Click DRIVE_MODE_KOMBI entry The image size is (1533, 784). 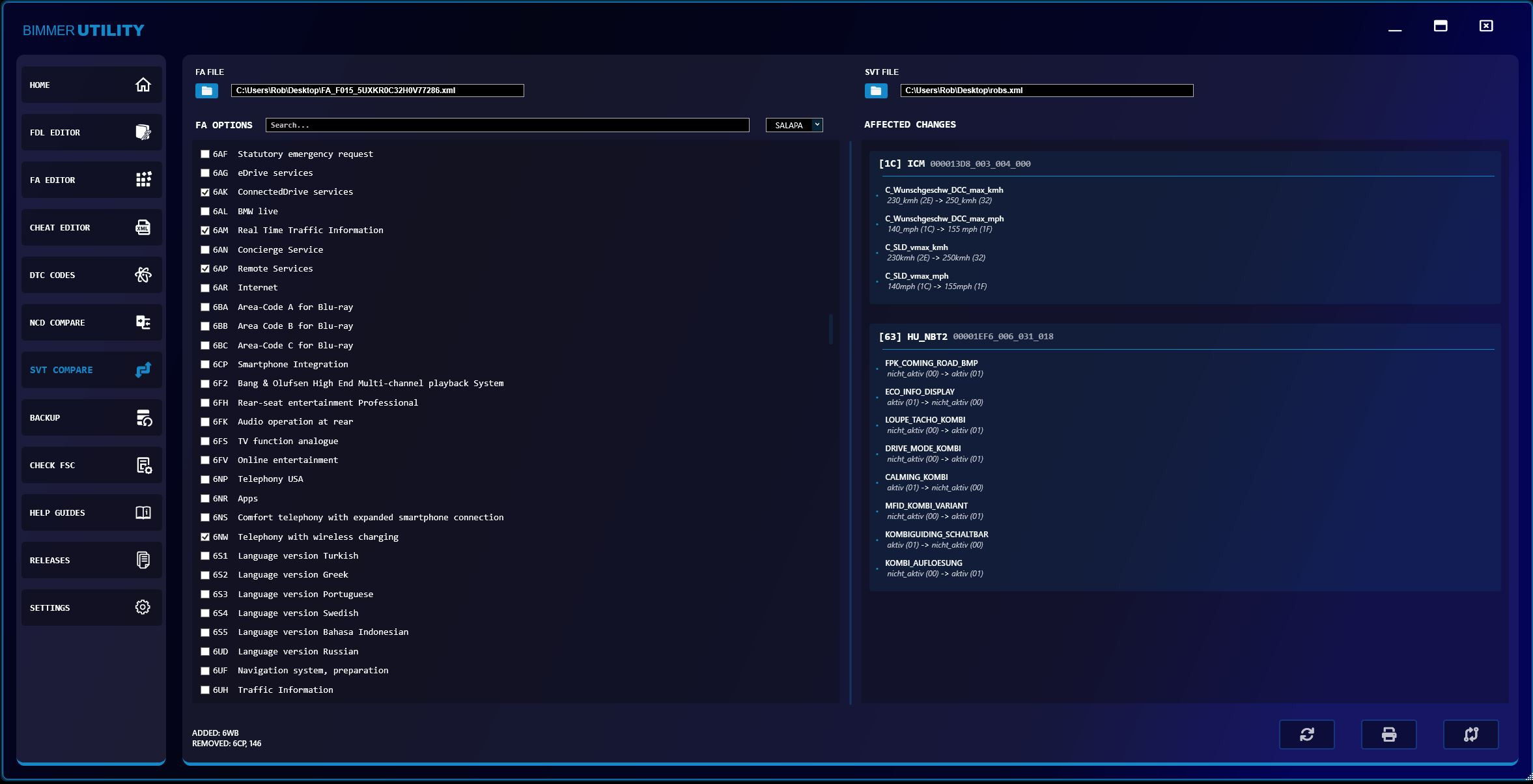tap(934, 454)
